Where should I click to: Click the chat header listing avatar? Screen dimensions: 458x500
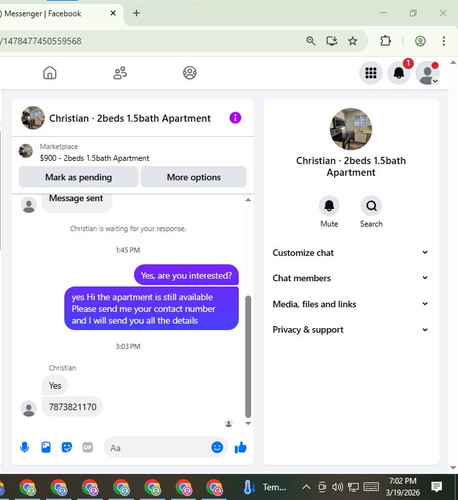coord(33,118)
